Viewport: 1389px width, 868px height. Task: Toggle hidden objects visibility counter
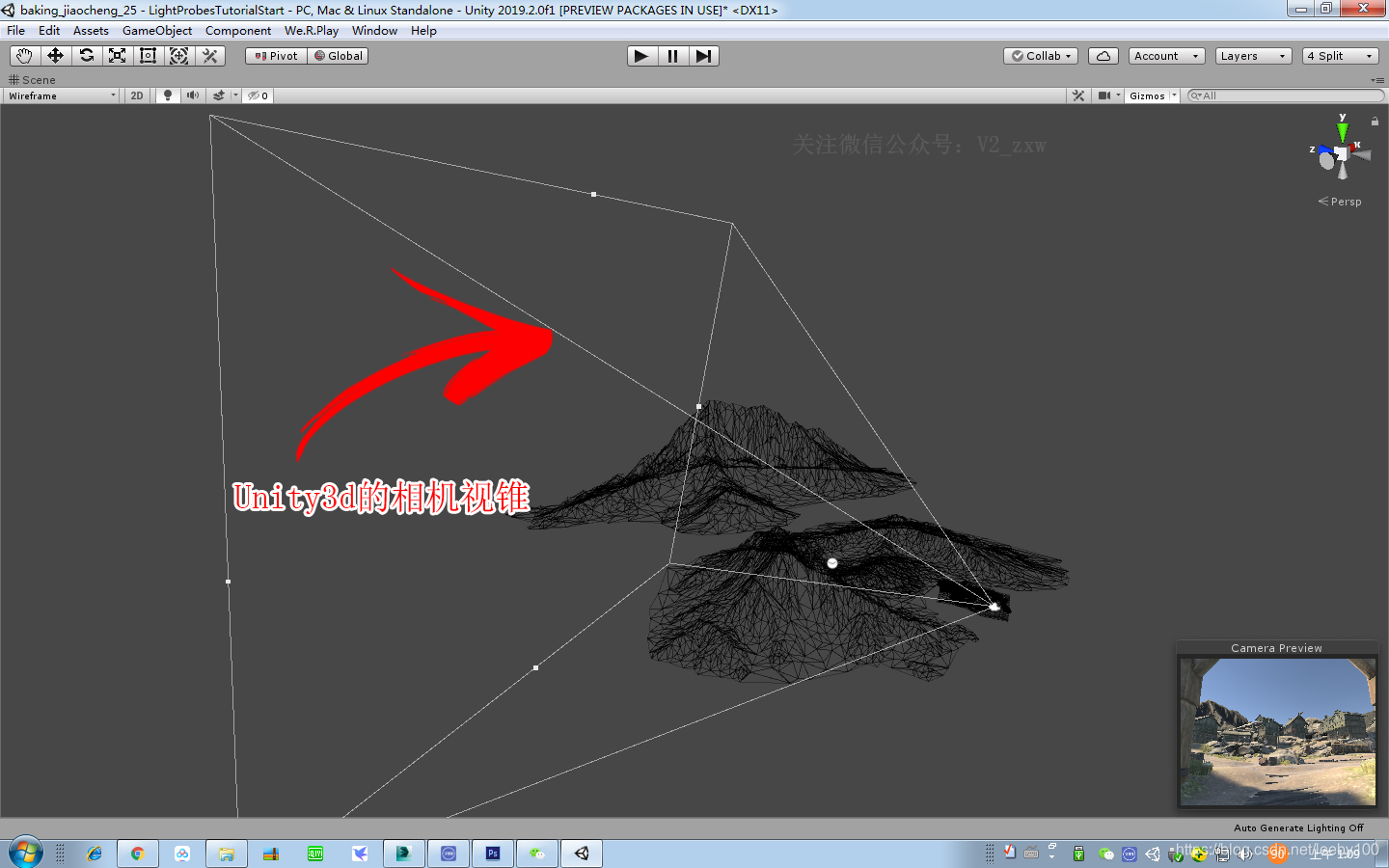click(x=258, y=95)
